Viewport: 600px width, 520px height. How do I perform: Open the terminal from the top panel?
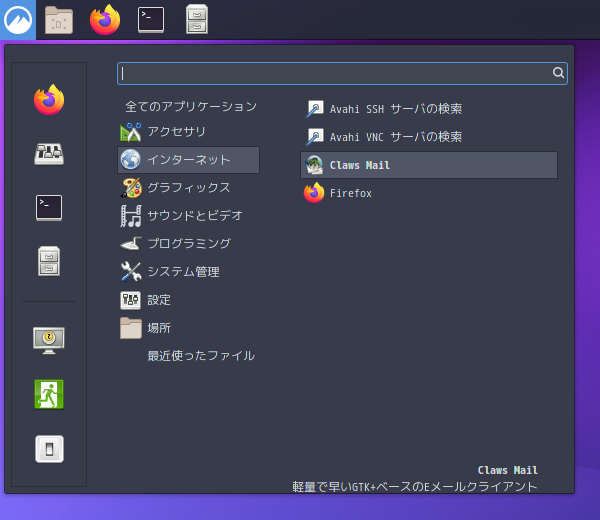point(151,20)
